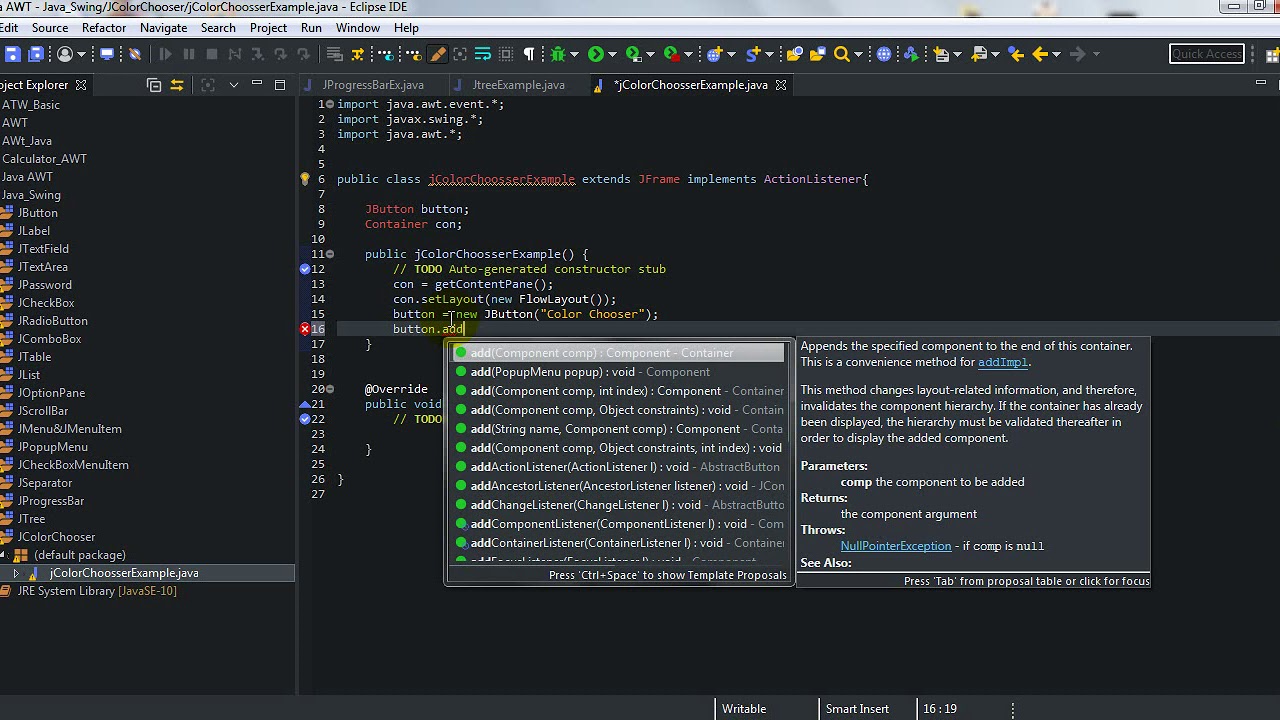Viewport: 1280px width, 720px height.
Task: Open the Run button dropdown arrow
Action: 612,54
